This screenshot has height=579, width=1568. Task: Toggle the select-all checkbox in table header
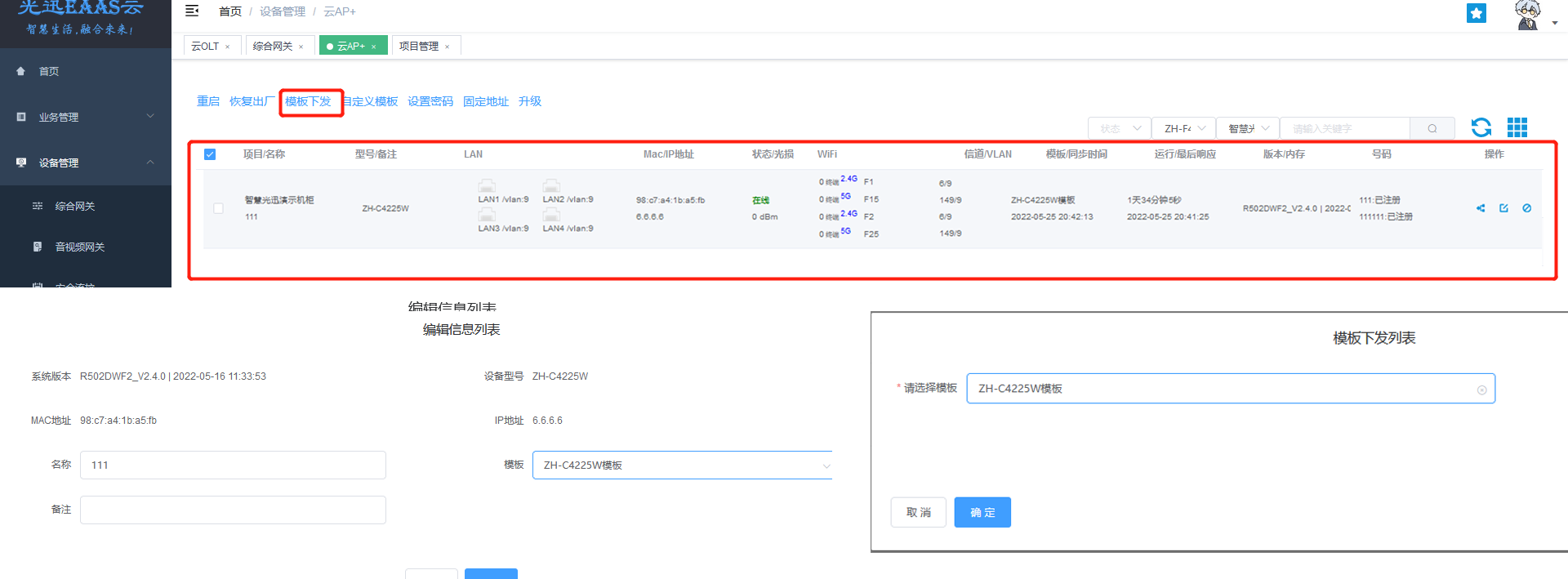click(x=210, y=154)
